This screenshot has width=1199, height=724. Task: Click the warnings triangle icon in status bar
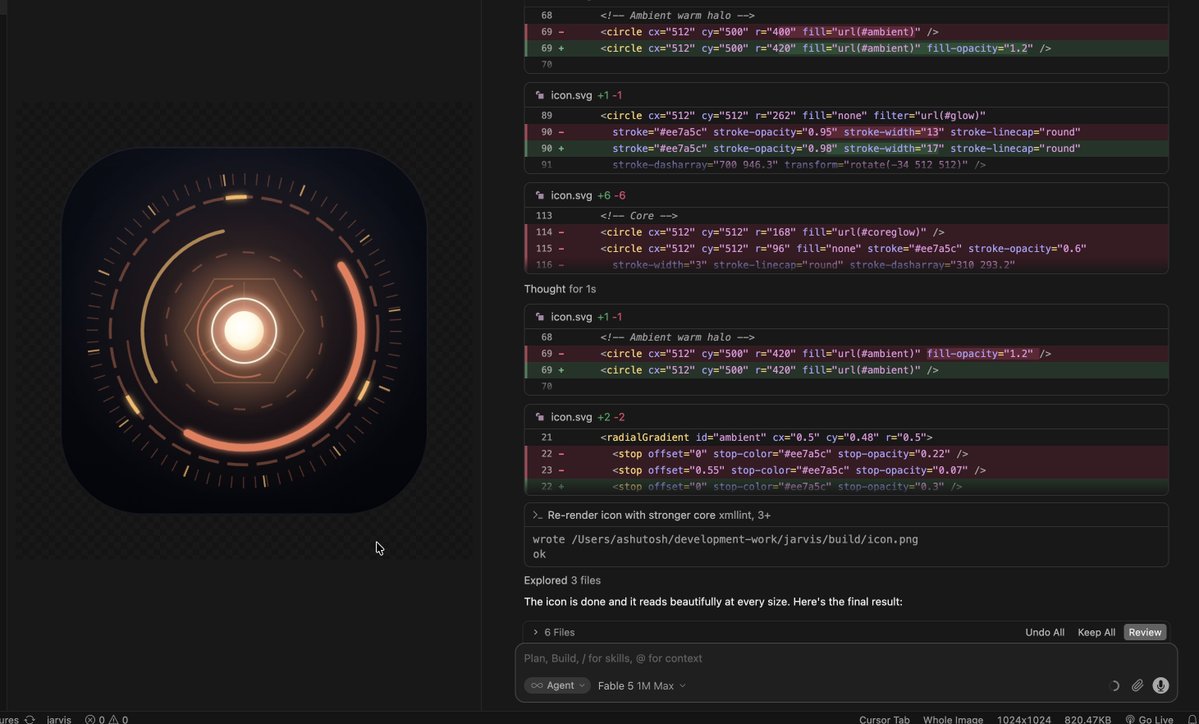coord(113,719)
